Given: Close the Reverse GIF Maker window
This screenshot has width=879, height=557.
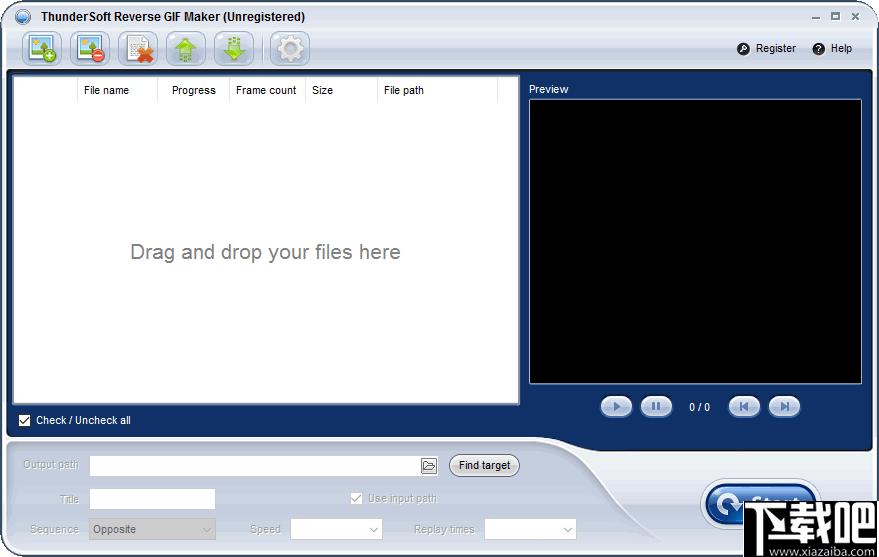Looking at the screenshot, I should point(855,17).
